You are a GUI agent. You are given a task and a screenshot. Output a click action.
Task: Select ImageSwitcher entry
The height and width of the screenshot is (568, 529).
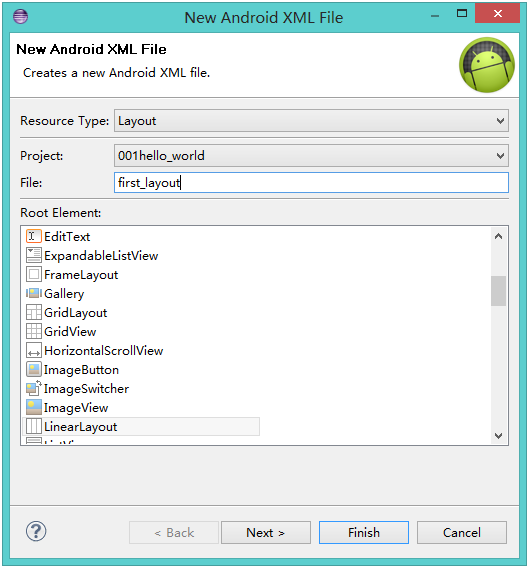87,389
